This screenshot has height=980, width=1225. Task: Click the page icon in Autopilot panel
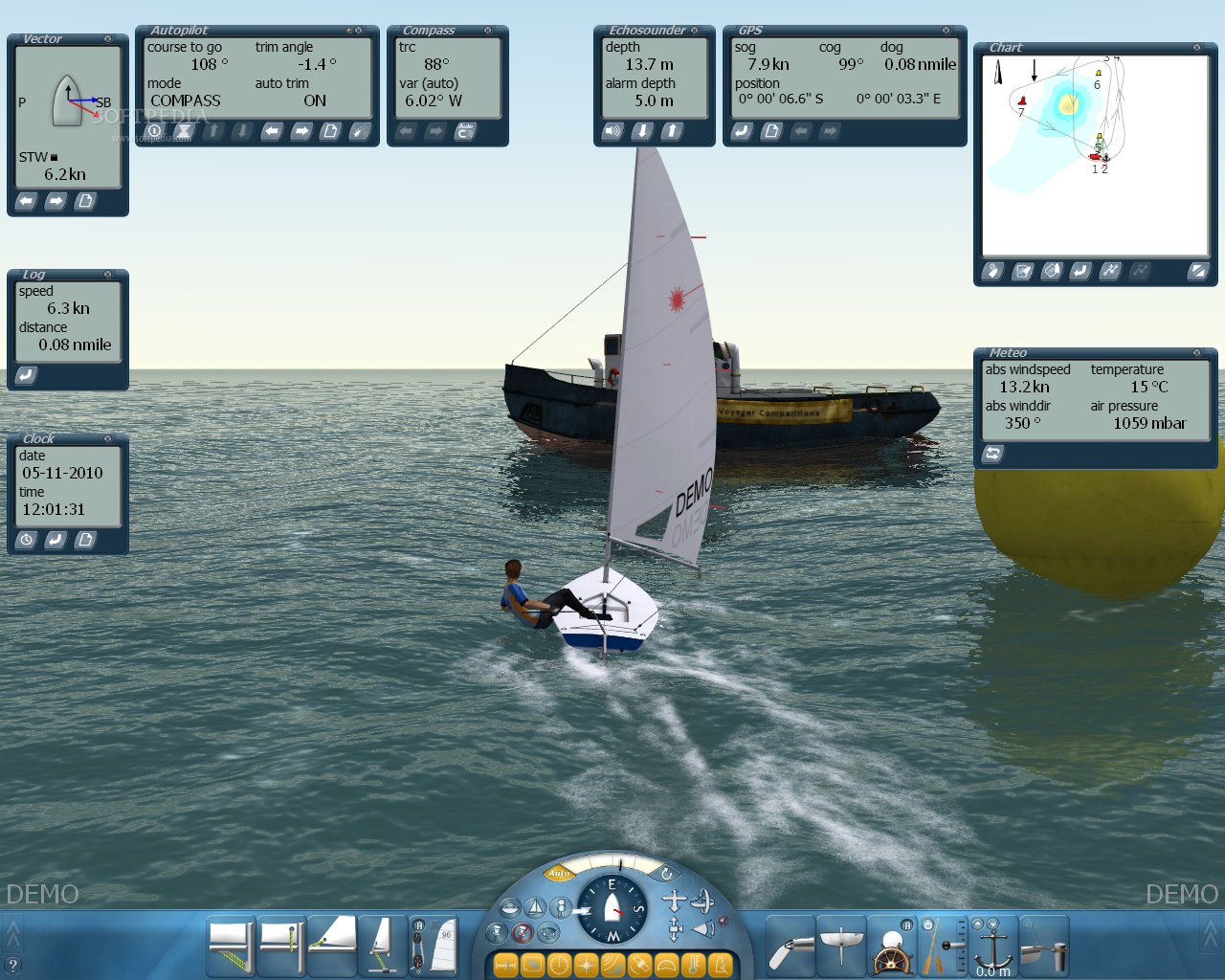click(x=330, y=131)
